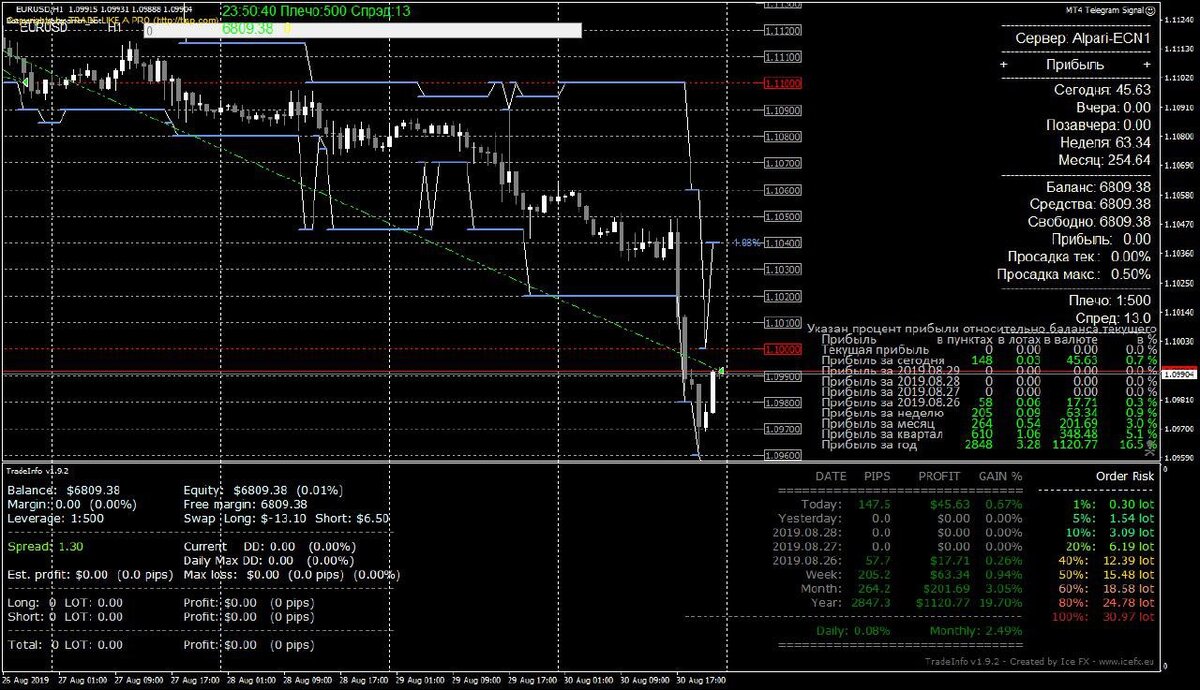The height and width of the screenshot is (690, 1200).
Task: Click the Equity: $6809.38 value
Action: pos(264,491)
